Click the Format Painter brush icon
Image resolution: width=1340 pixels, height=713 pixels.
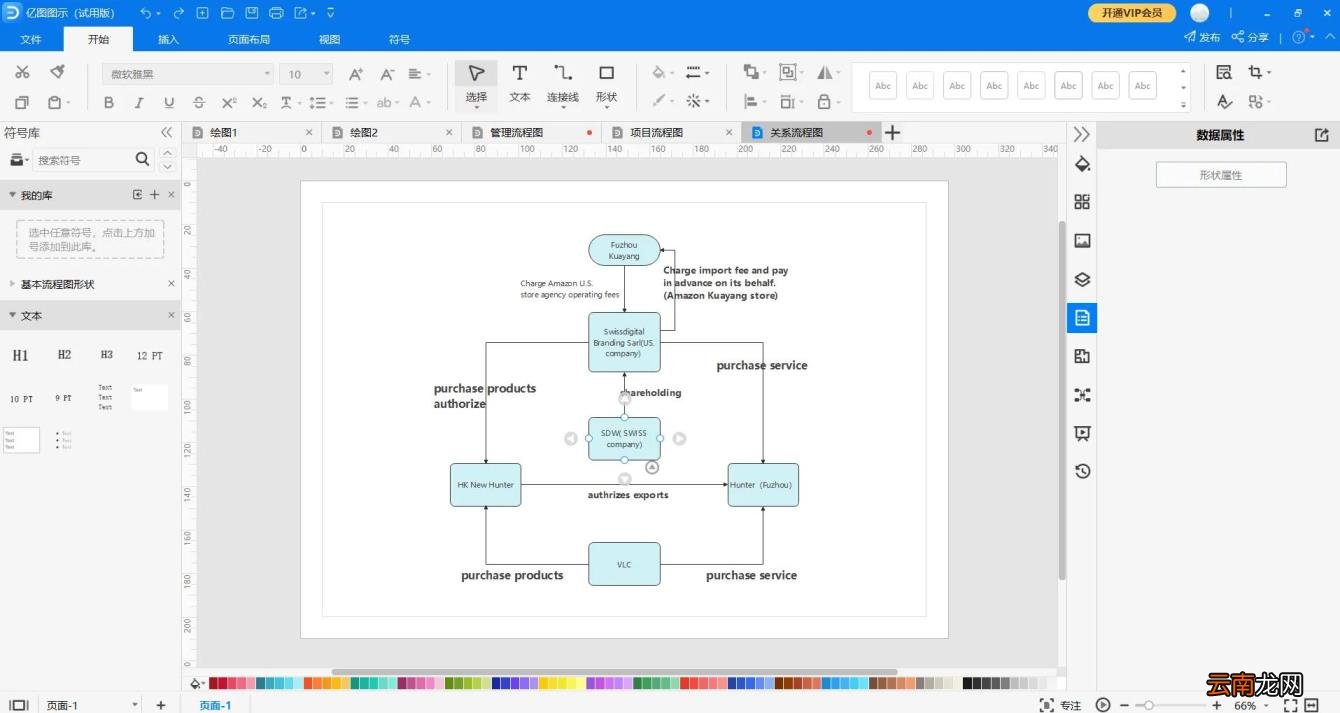click(x=57, y=72)
